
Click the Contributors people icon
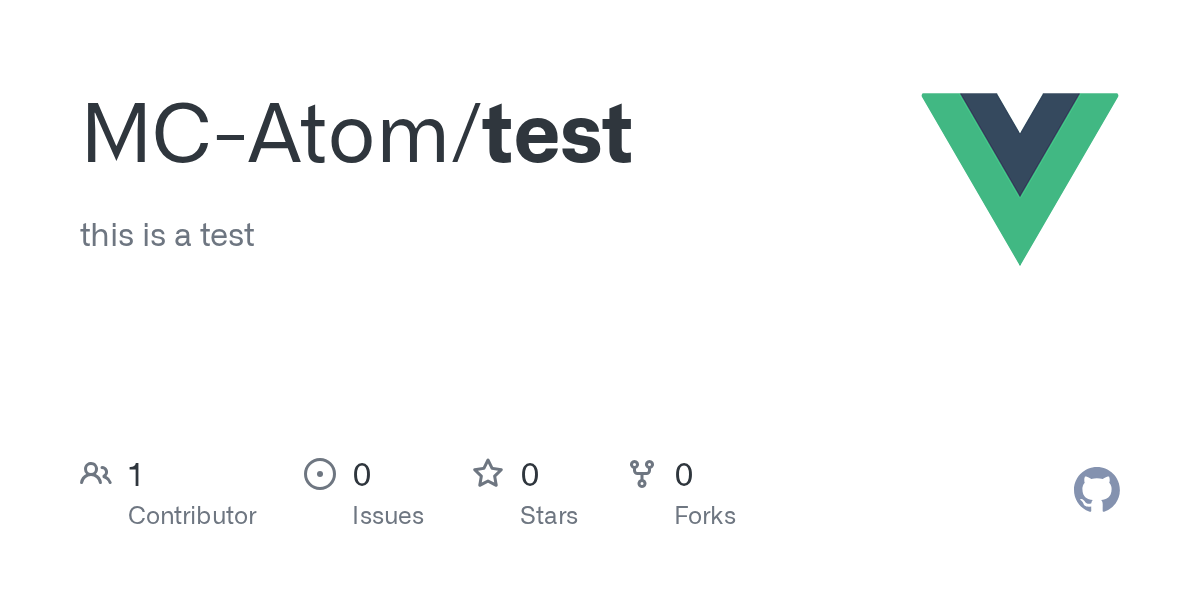96,474
